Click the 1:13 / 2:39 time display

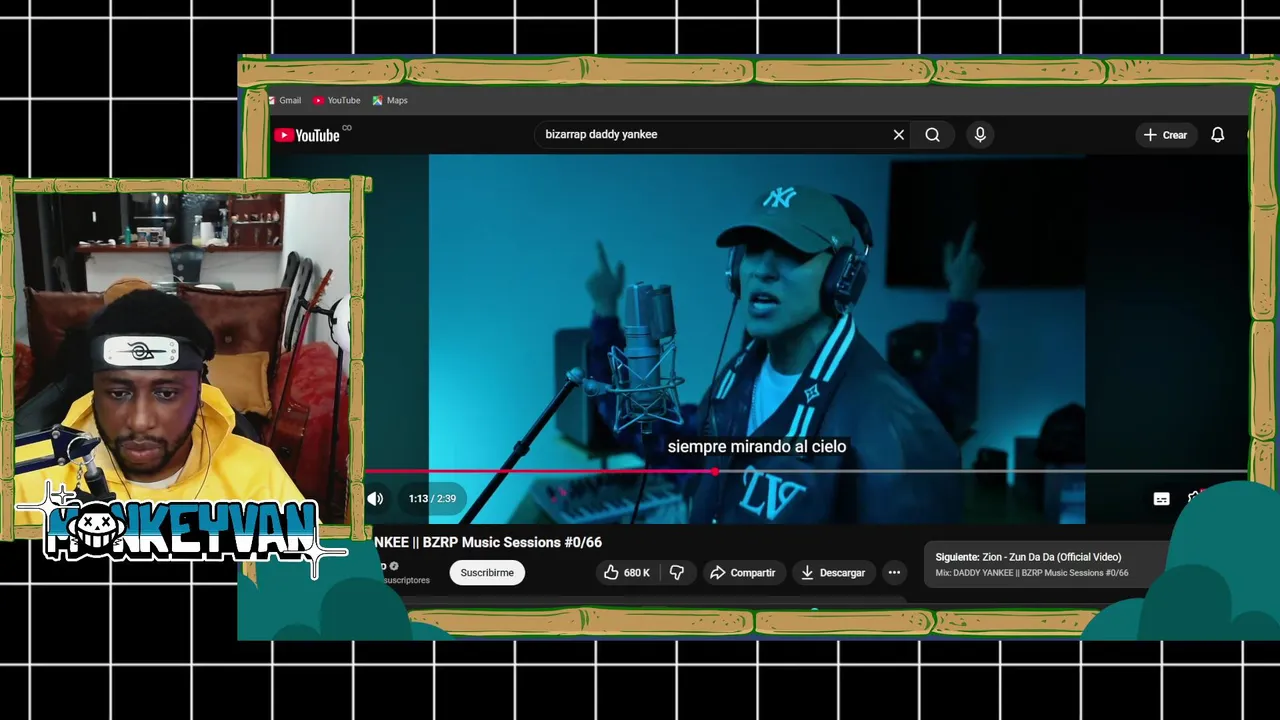tap(432, 499)
